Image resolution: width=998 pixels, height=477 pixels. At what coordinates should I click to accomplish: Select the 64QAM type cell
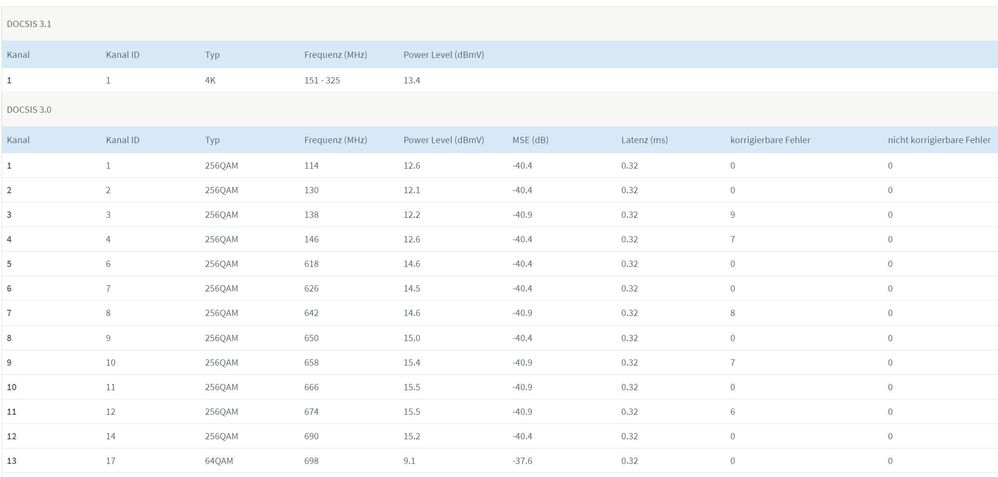pyautogui.click(x=220, y=461)
